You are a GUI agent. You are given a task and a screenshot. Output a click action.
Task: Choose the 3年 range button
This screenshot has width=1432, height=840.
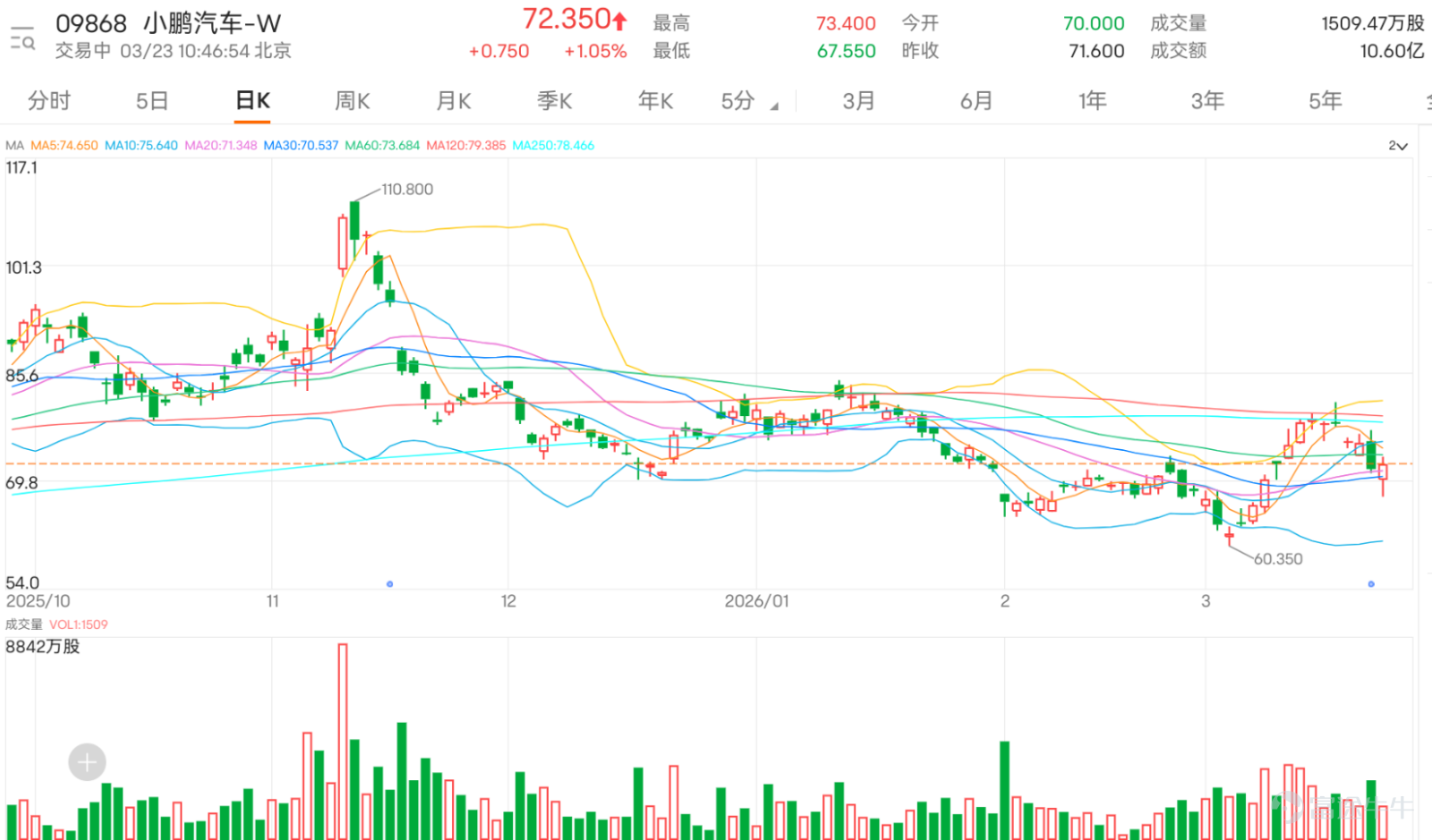coord(1208,101)
